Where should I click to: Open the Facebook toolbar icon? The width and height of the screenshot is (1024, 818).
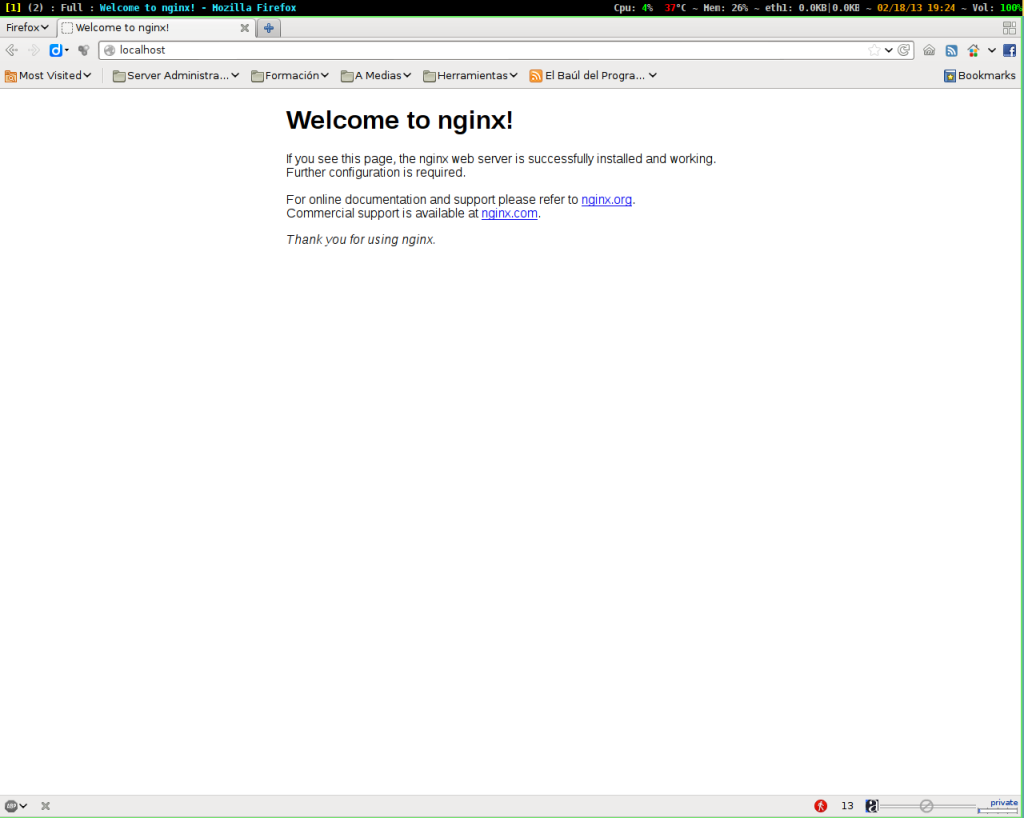point(1010,50)
